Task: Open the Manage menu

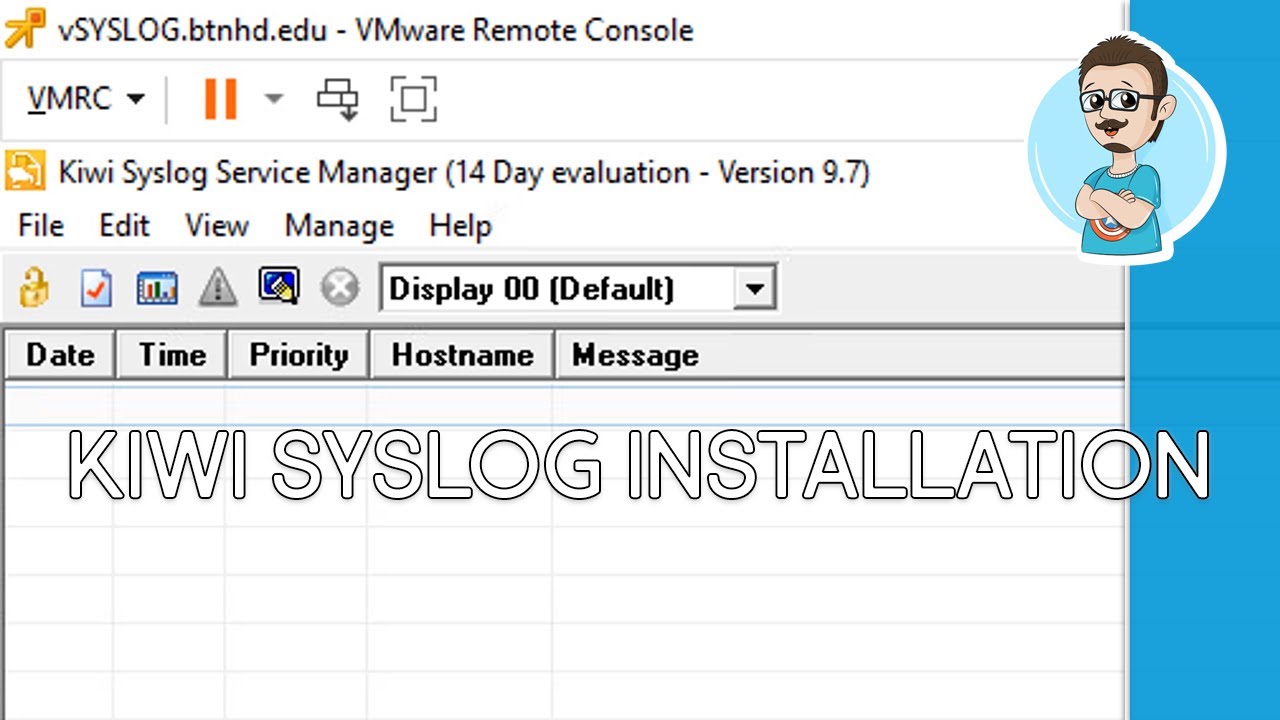Action: [x=339, y=226]
